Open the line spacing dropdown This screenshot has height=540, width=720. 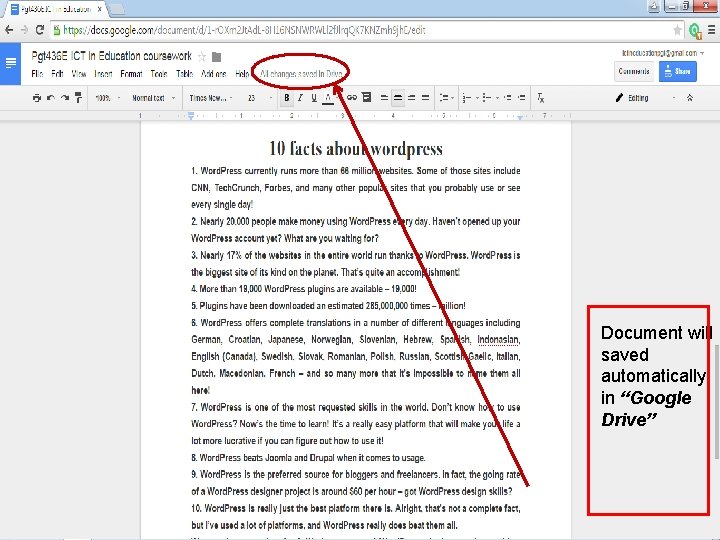[x=446, y=98]
